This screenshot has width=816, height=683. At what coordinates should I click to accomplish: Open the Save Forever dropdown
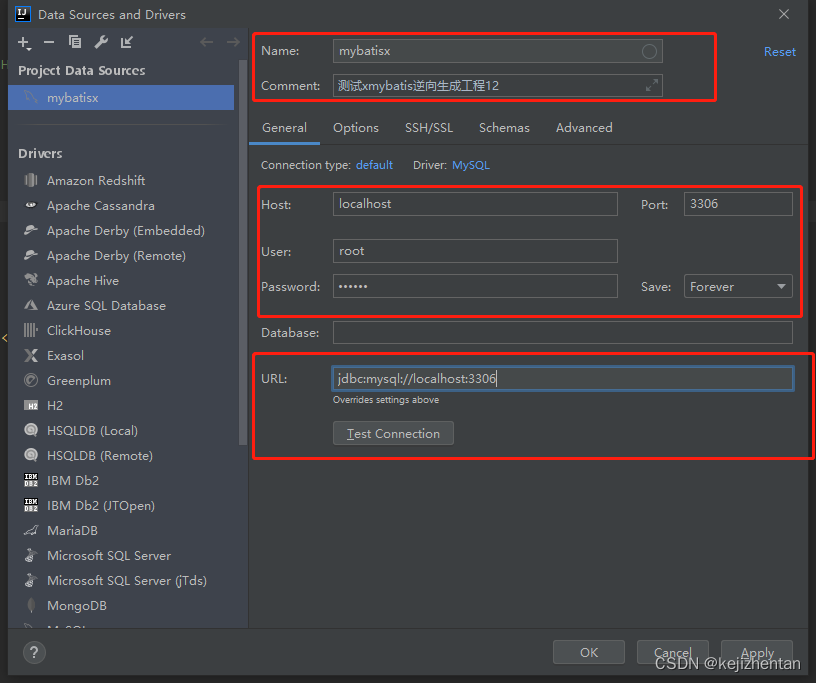(738, 286)
